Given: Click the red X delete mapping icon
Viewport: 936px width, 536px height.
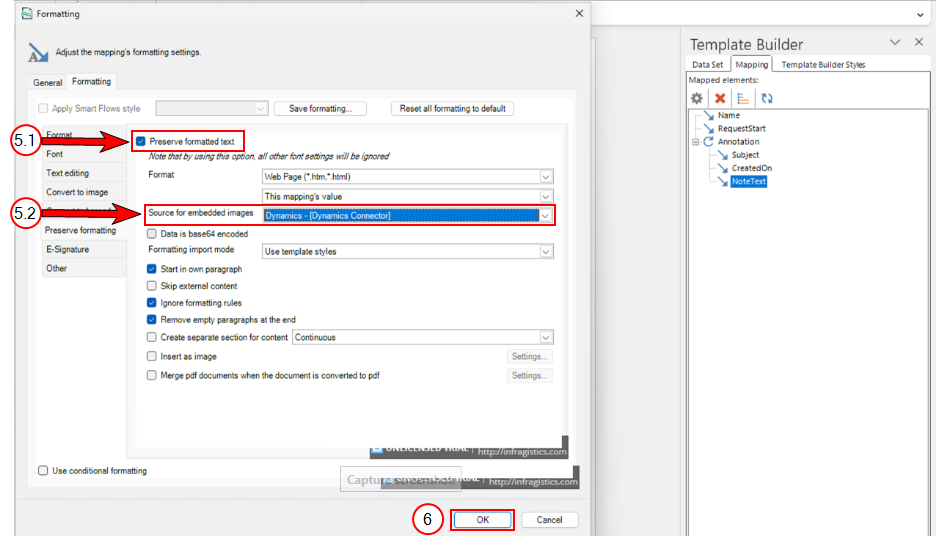Looking at the screenshot, I should click(x=720, y=98).
